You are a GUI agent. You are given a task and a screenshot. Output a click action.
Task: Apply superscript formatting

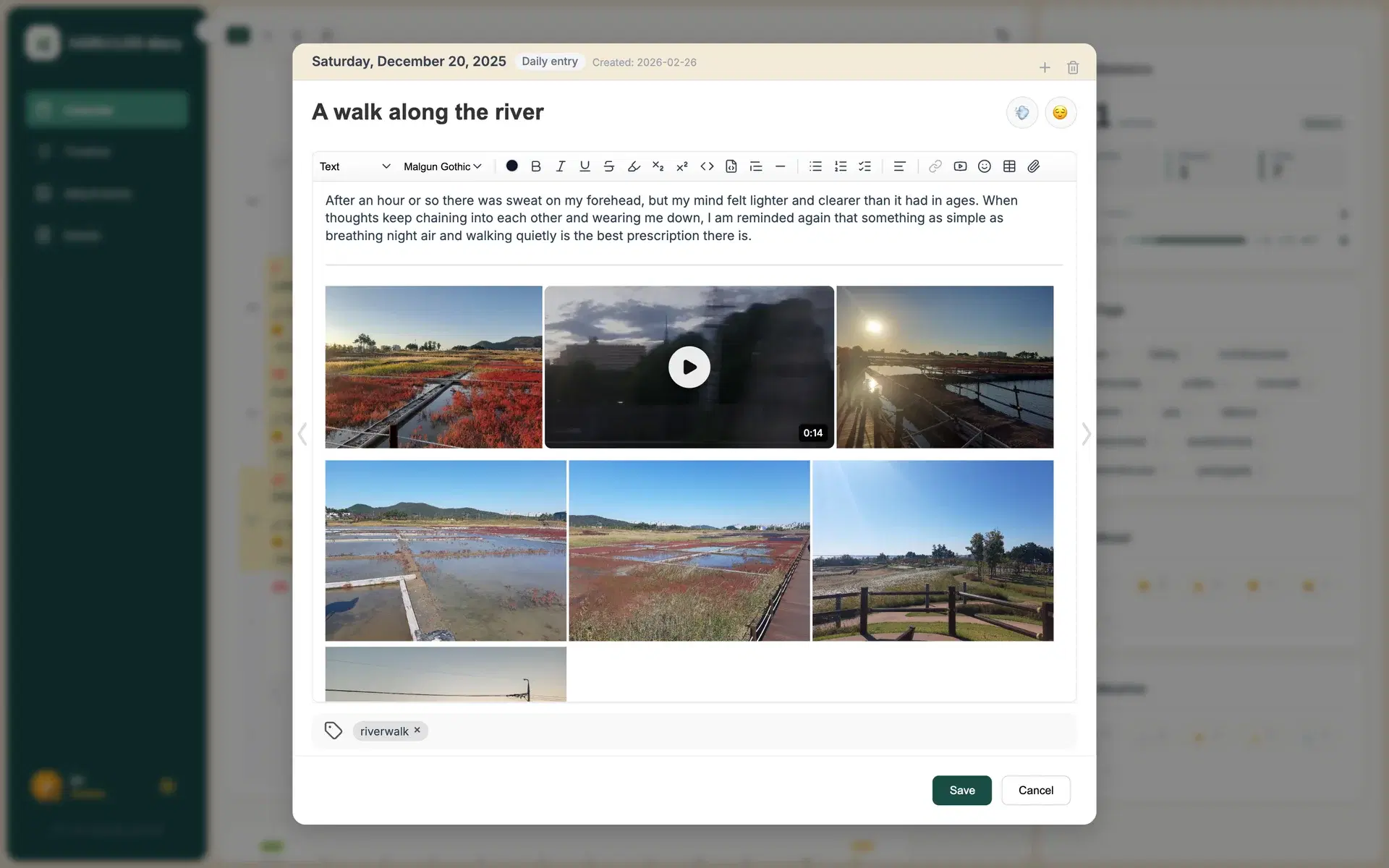[682, 166]
